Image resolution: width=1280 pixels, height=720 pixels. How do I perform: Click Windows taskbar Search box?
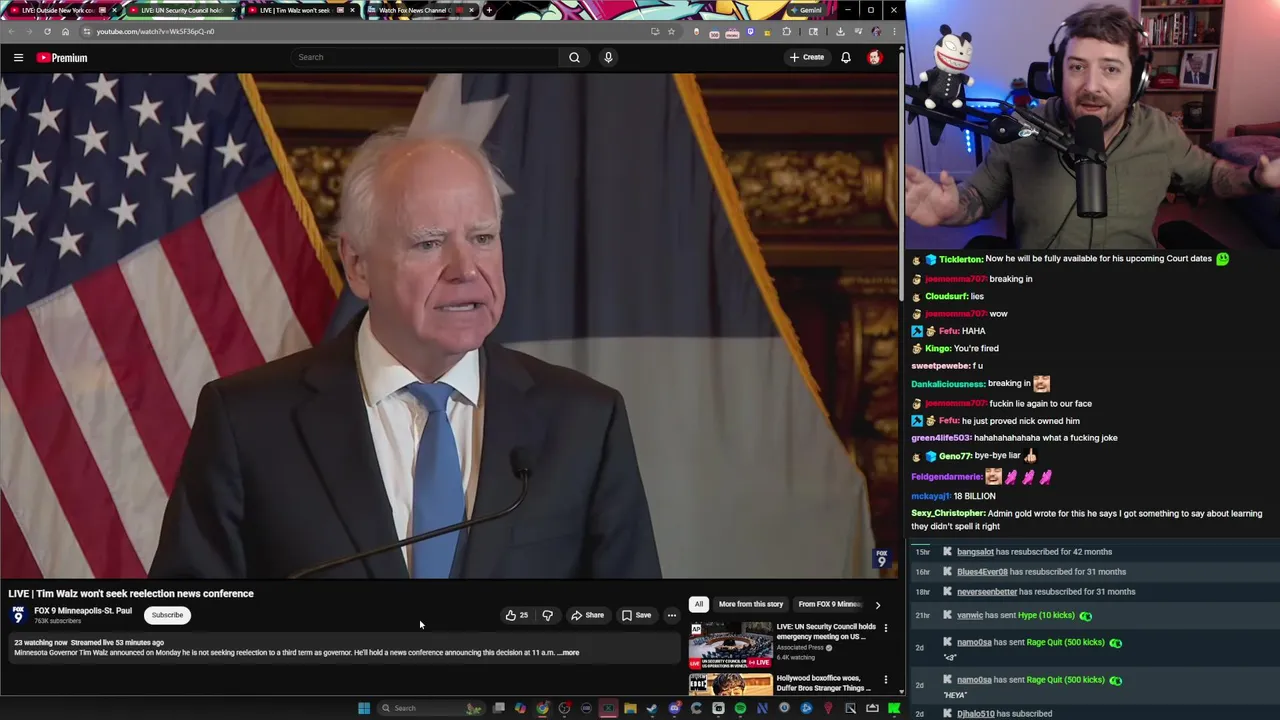pos(432,708)
